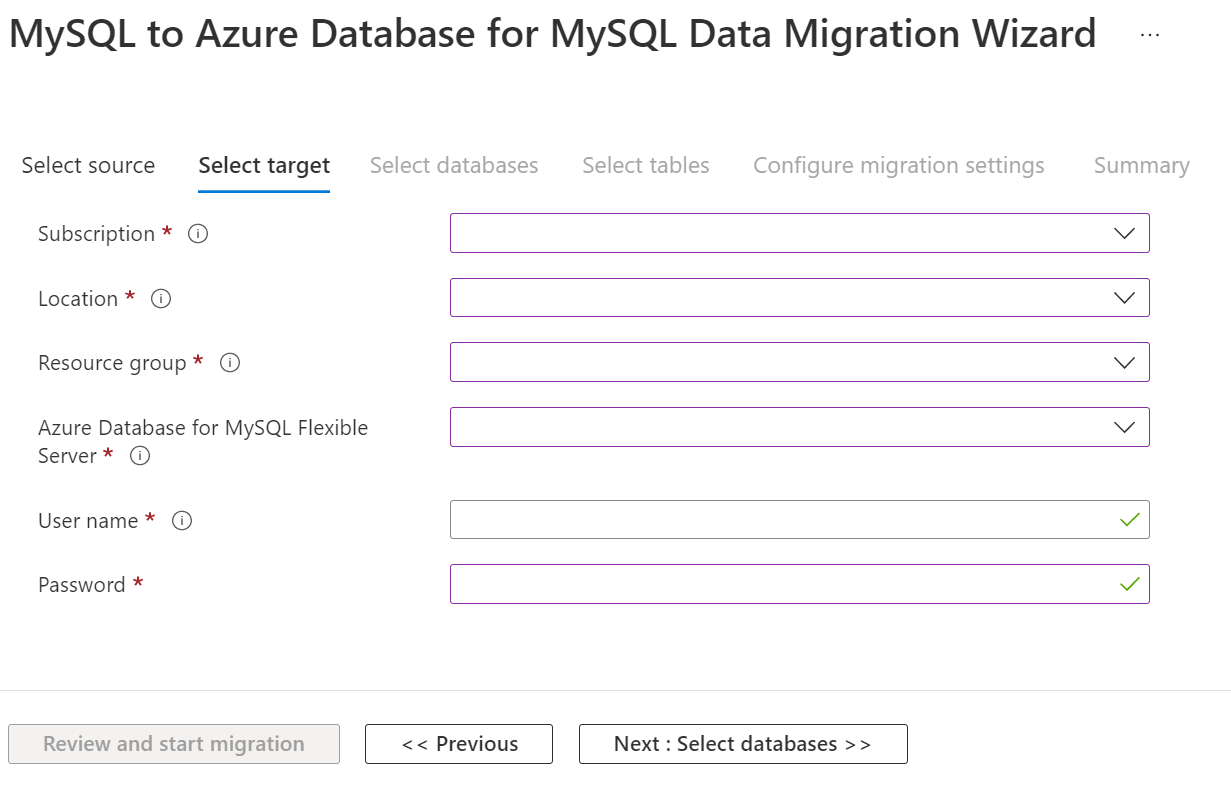This screenshot has height=787, width=1231.
Task: Click the Azure Database for MySQL Flexible Server info icon
Action: 140,456
